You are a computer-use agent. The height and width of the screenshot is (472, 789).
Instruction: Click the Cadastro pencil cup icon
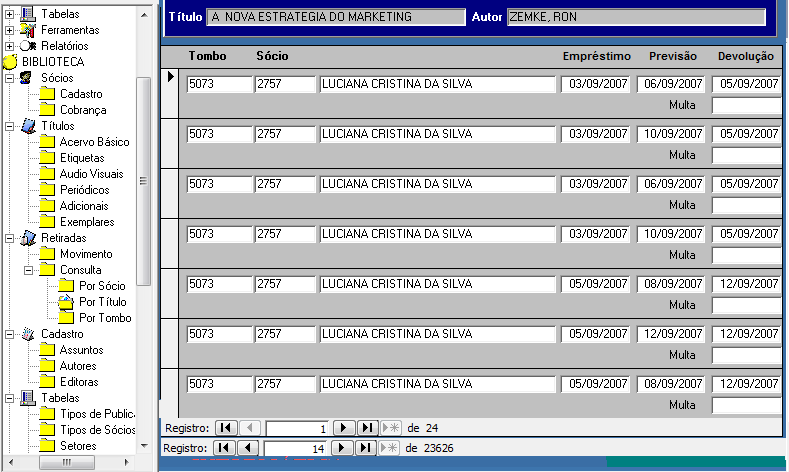click(x=28, y=334)
